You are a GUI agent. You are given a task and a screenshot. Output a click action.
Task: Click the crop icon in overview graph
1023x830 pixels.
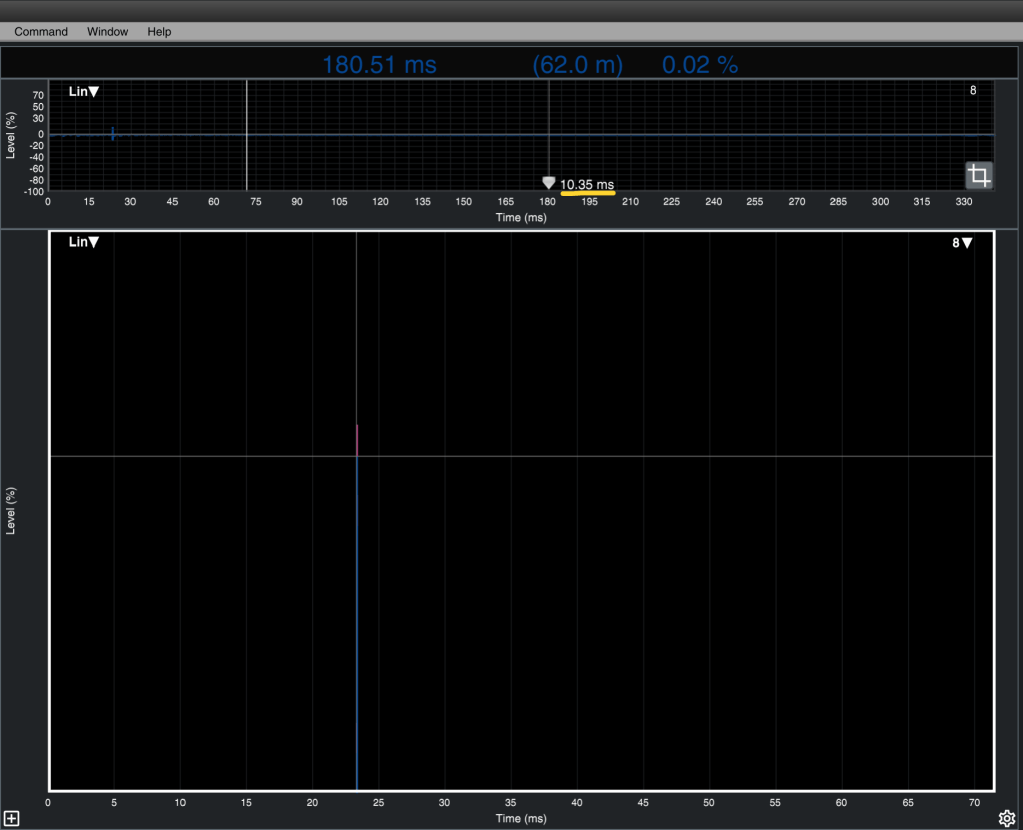point(979,176)
